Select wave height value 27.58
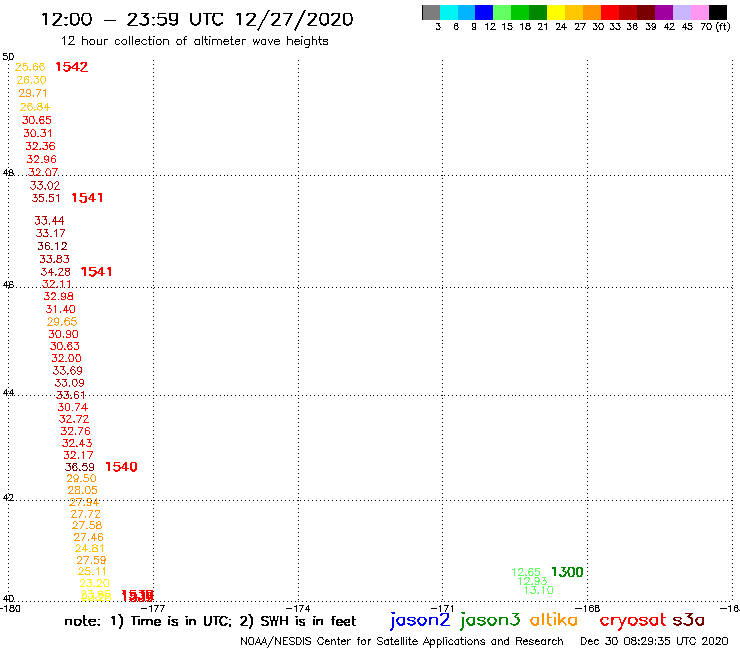This screenshot has height=650, width=740. tap(87, 525)
